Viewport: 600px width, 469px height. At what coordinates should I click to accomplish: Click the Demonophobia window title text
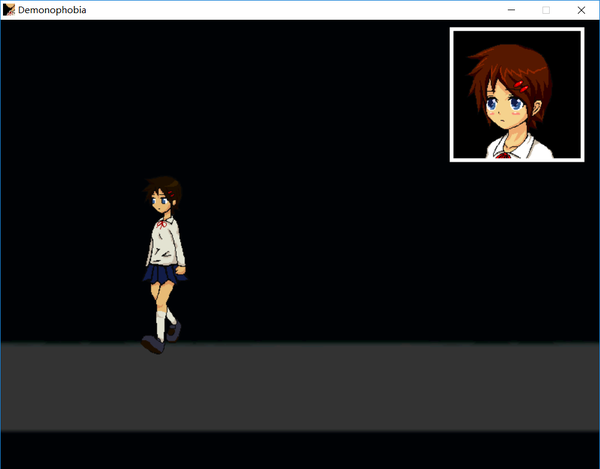pos(52,10)
